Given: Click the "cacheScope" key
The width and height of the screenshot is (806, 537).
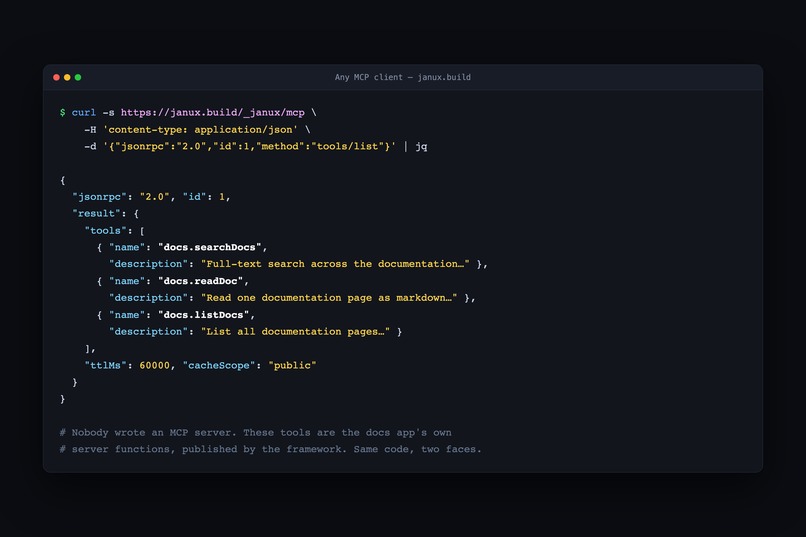Looking at the screenshot, I should click(219, 365).
